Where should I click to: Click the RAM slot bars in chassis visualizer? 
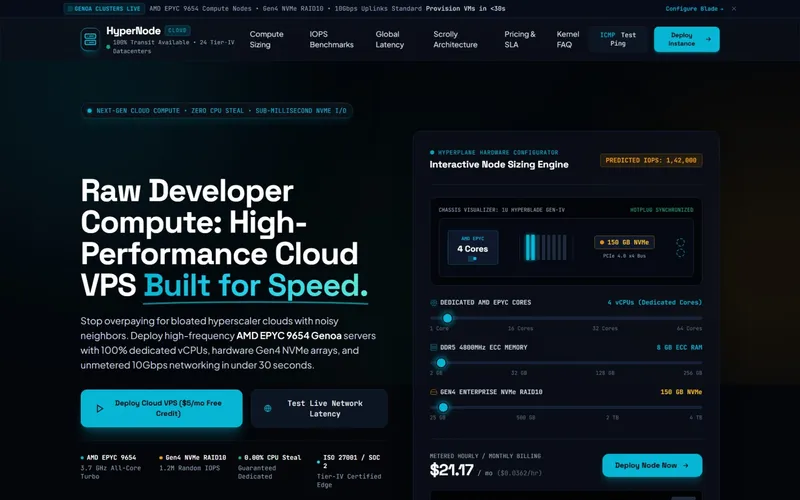click(545, 247)
